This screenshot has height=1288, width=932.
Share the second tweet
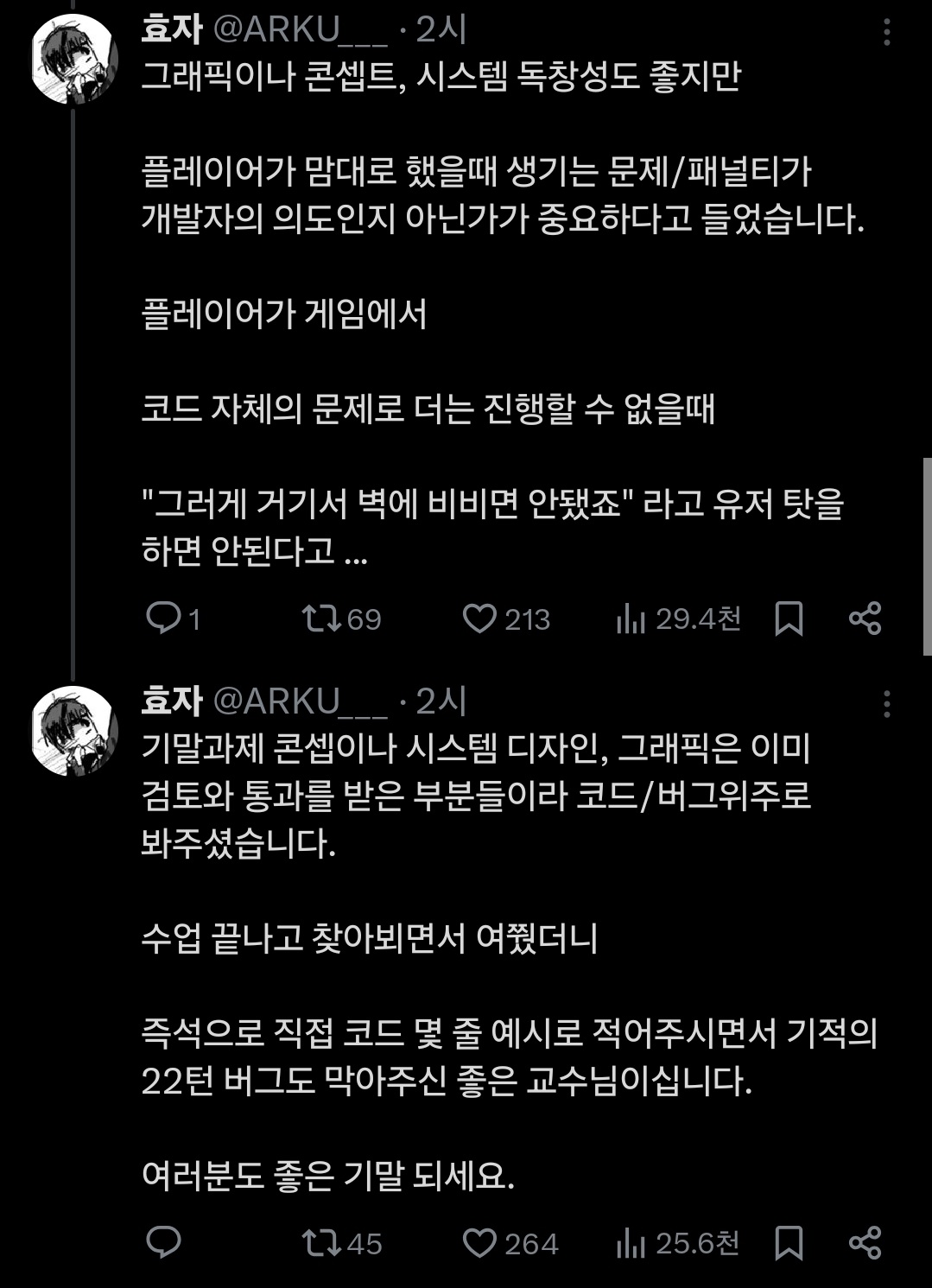point(865,1243)
